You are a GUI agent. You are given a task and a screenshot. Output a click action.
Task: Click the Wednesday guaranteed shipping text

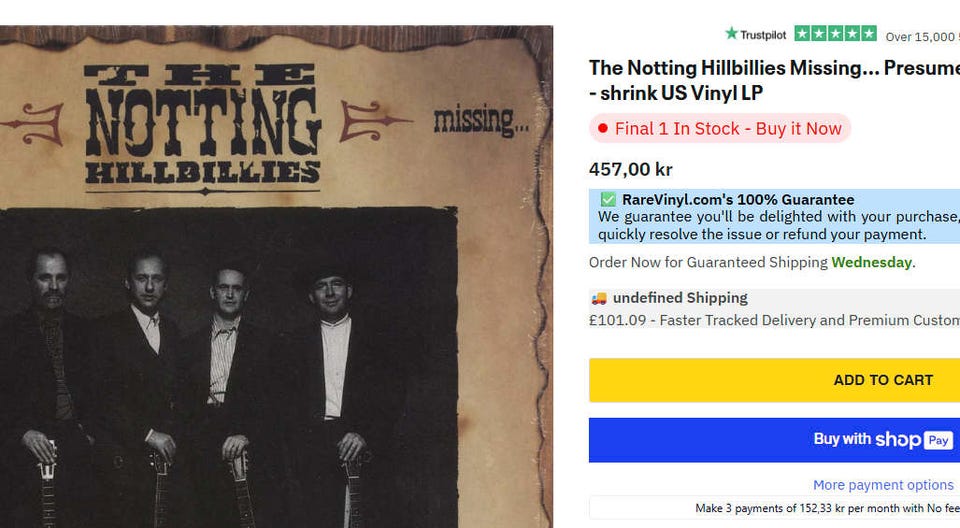click(x=871, y=262)
